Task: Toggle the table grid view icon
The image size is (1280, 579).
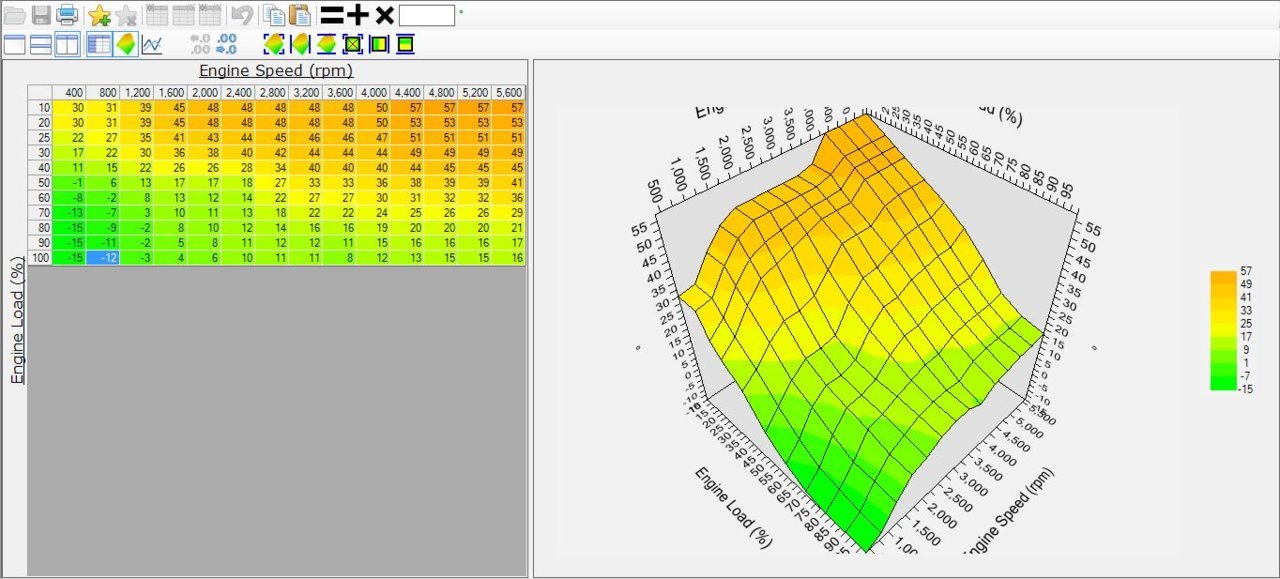Action: (x=99, y=44)
